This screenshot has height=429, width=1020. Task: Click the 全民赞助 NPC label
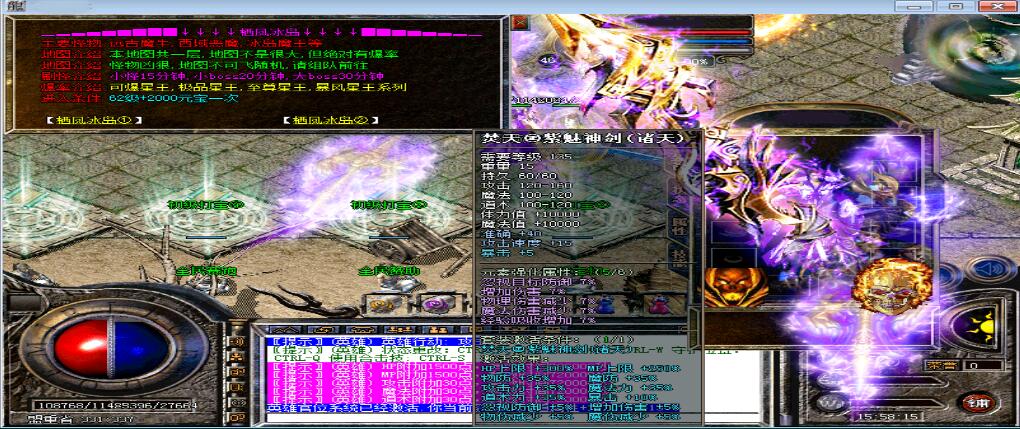tap(388, 271)
